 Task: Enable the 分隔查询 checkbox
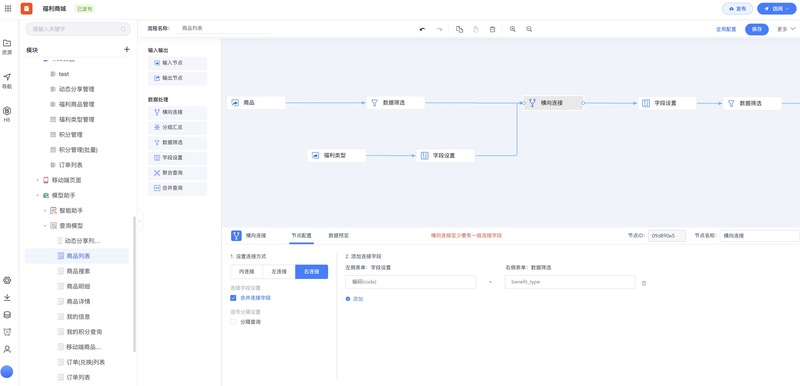(233, 322)
